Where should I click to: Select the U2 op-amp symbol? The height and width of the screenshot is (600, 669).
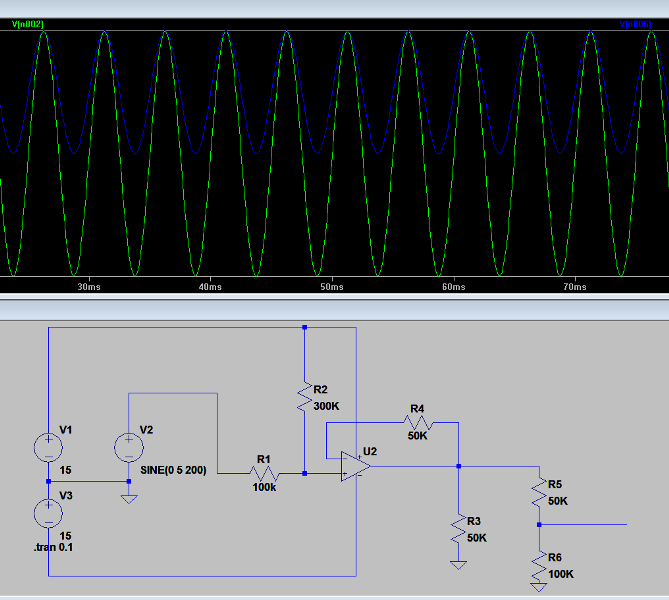pos(355,466)
